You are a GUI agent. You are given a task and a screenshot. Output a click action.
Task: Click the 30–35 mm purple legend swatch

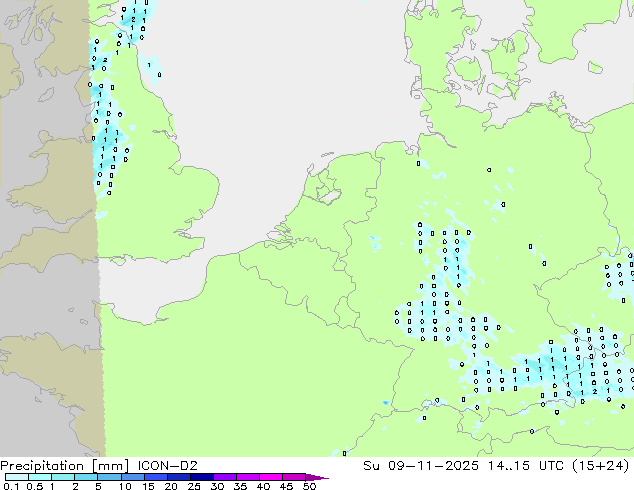[224, 477]
